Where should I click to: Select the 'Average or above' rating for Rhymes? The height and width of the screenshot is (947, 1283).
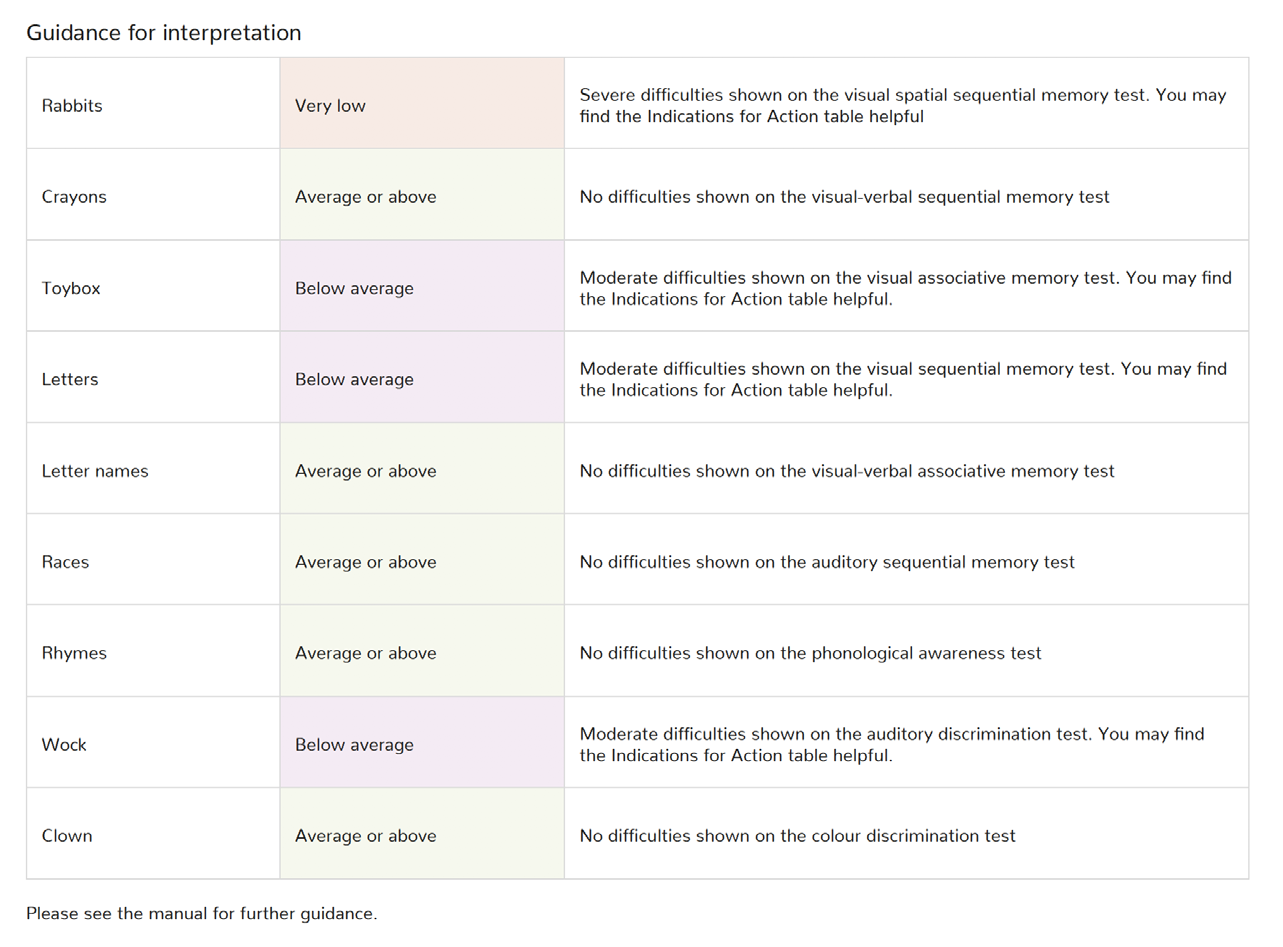tap(422, 651)
